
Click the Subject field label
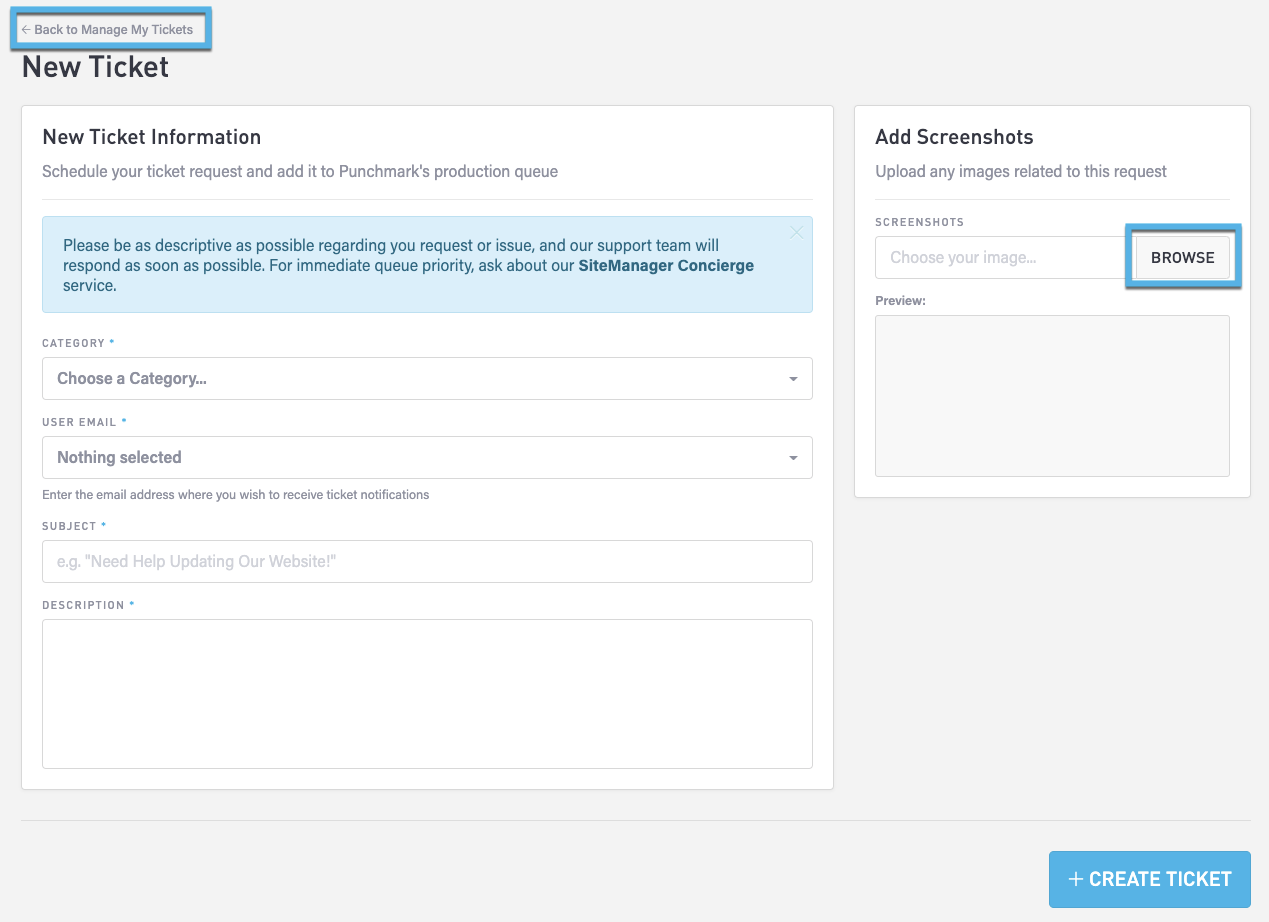tap(69, 527)
